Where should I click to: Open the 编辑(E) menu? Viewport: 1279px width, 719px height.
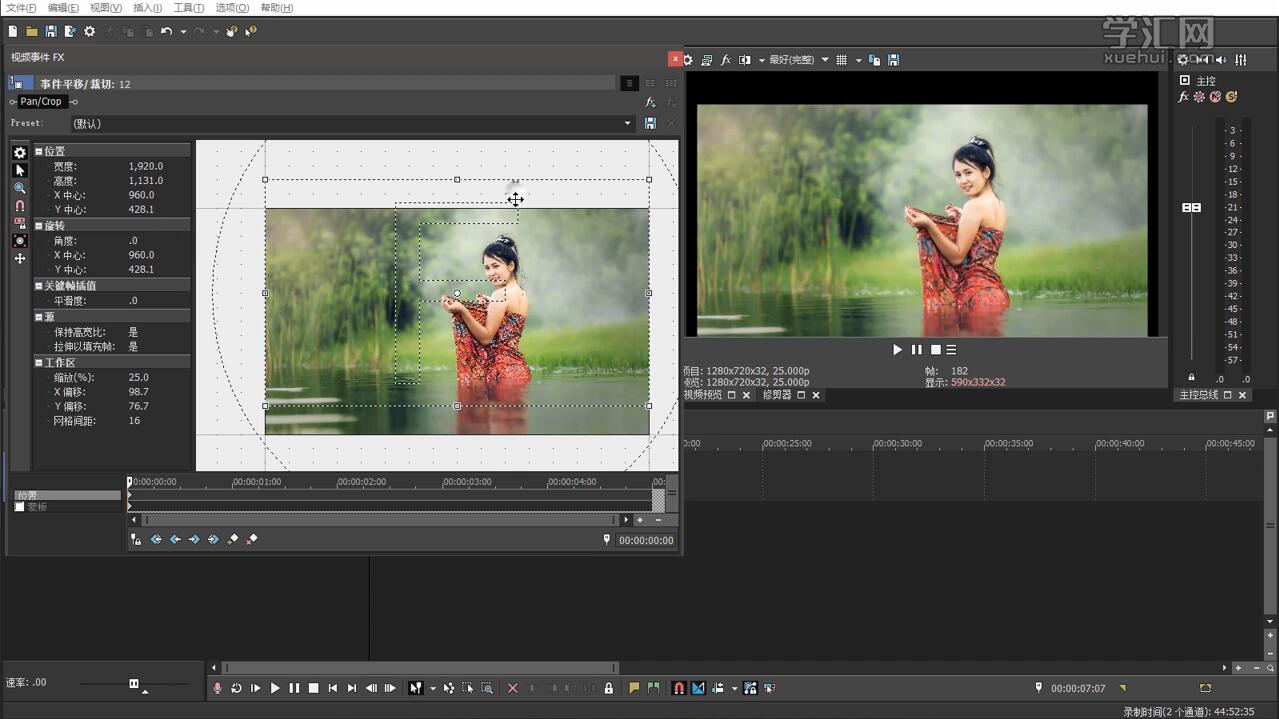(63, 8)
